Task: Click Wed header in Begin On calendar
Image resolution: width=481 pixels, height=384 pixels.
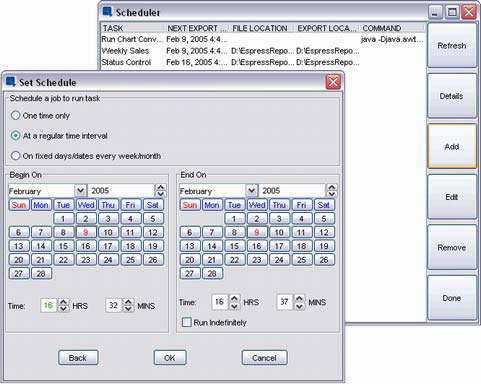Action: (x=86, y=205)
